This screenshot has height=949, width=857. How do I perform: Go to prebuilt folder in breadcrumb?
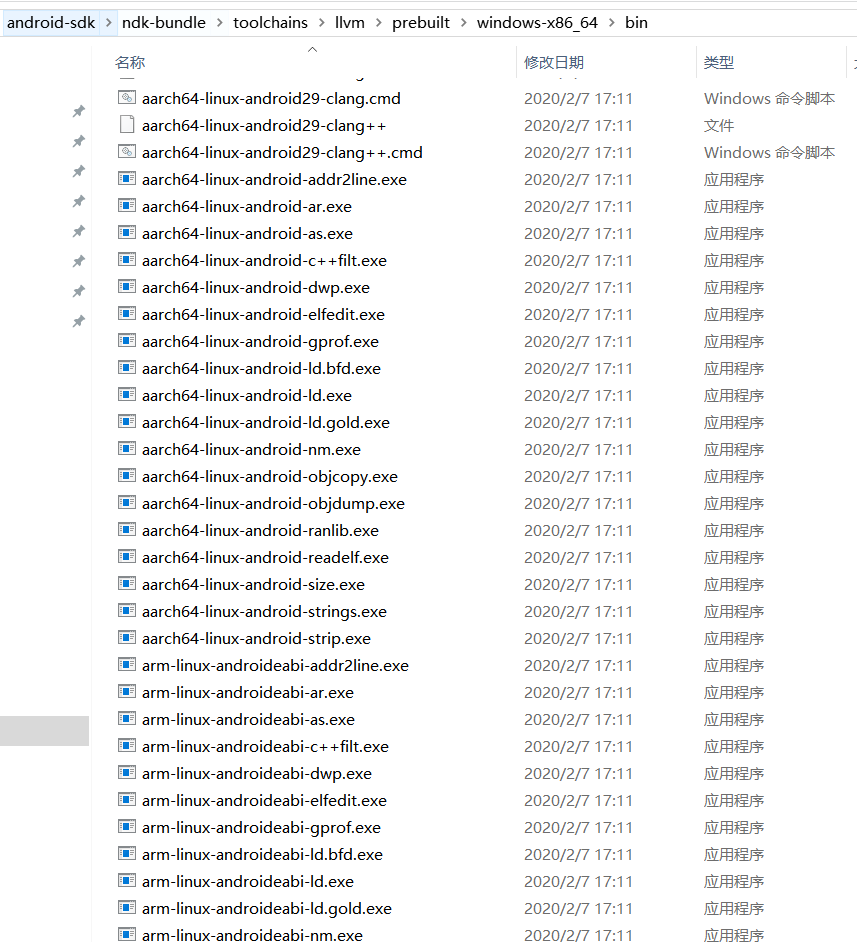pos(421,23)
